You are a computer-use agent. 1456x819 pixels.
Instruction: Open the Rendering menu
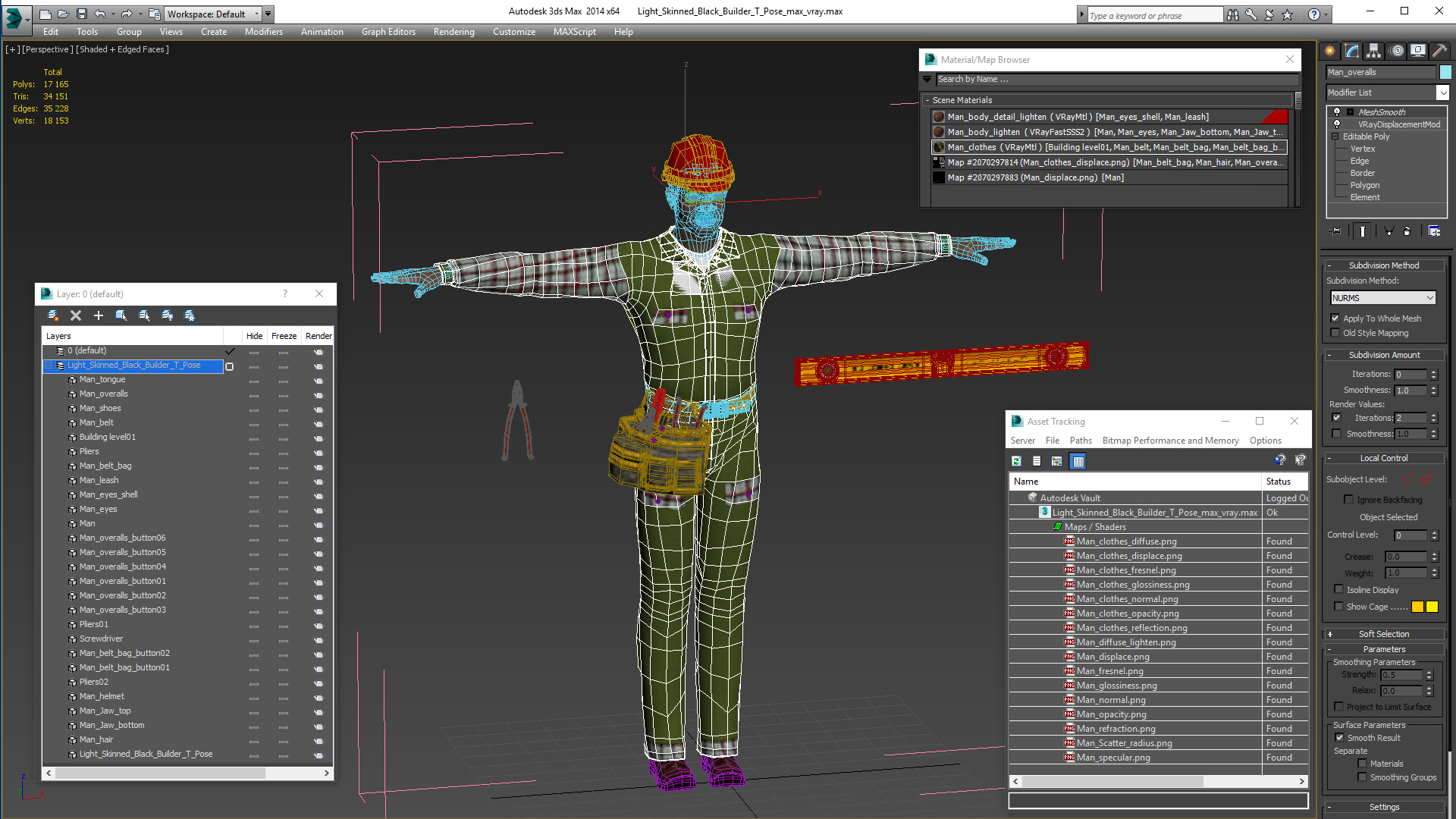[x=453, y=32]
